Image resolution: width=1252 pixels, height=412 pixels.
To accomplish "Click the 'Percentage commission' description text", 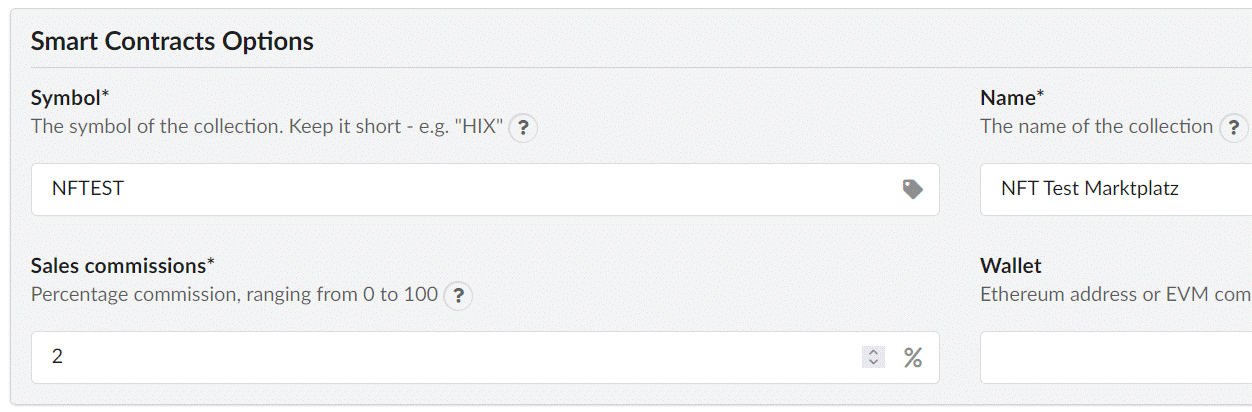I will click(234, 295).
